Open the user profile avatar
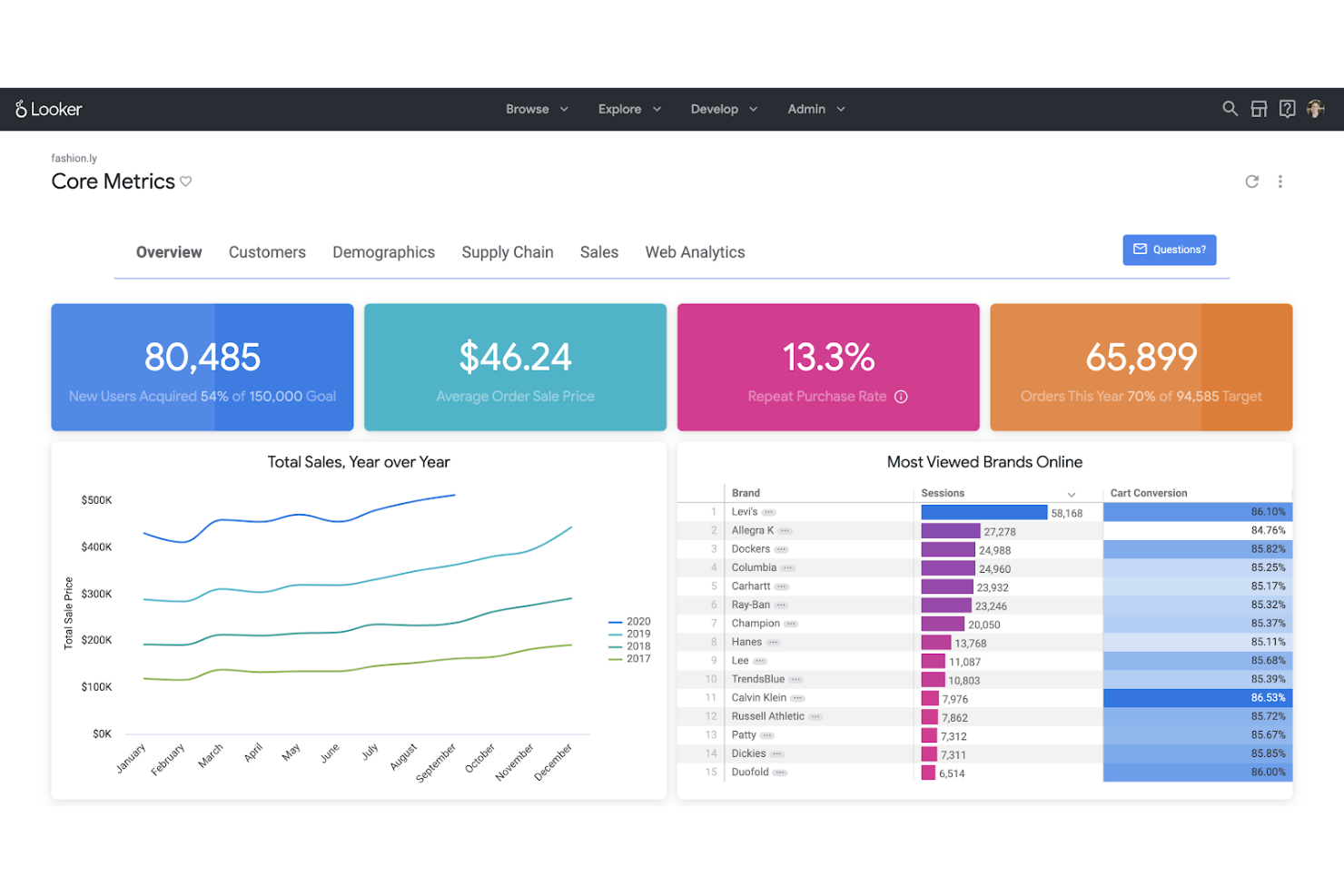1344x896 pixels. tap(1316, 108)
